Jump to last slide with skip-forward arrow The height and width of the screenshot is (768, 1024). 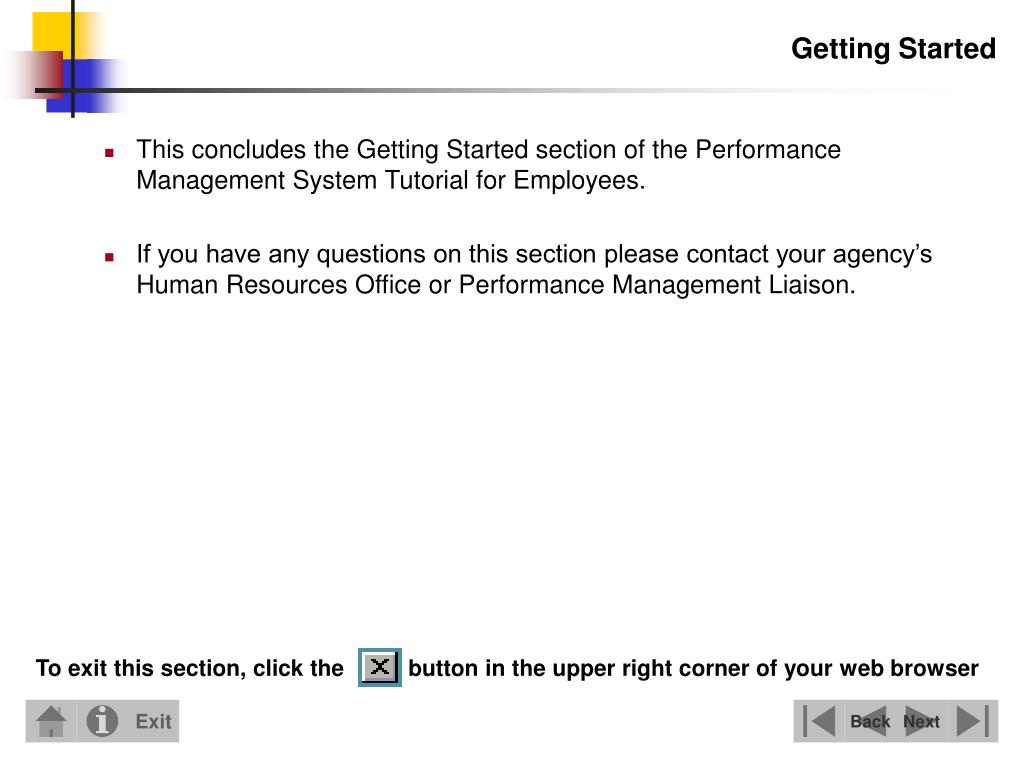pyautogui.click(x=972, y=721)
